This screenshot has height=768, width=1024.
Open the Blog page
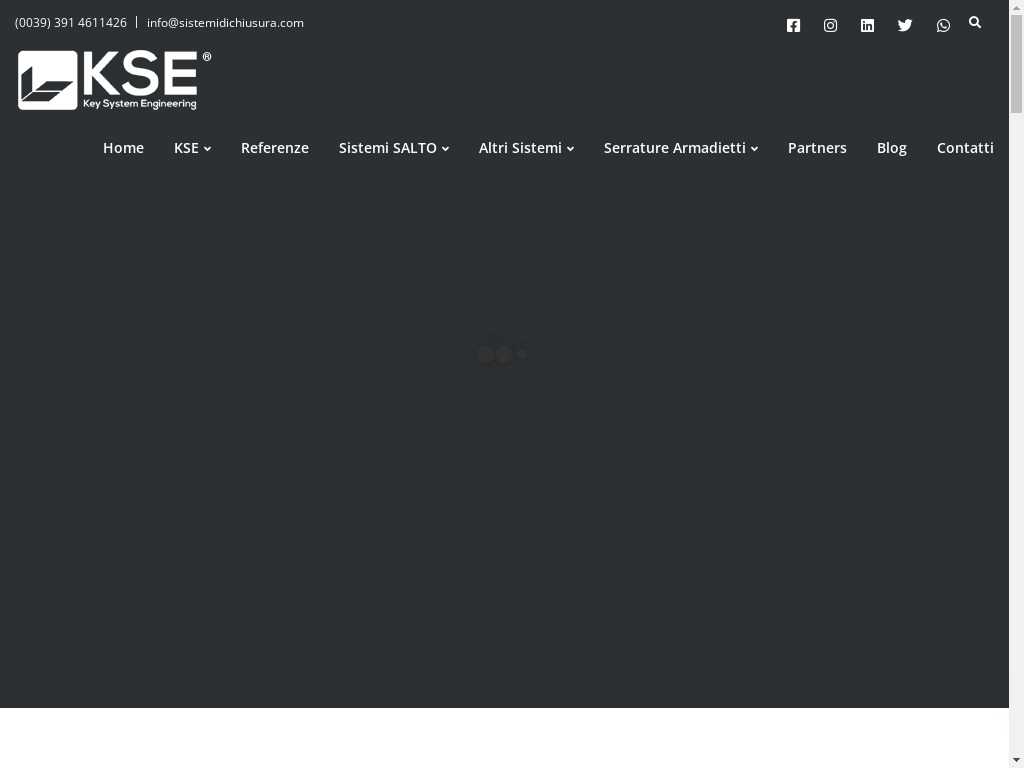(x=891, y=148)
